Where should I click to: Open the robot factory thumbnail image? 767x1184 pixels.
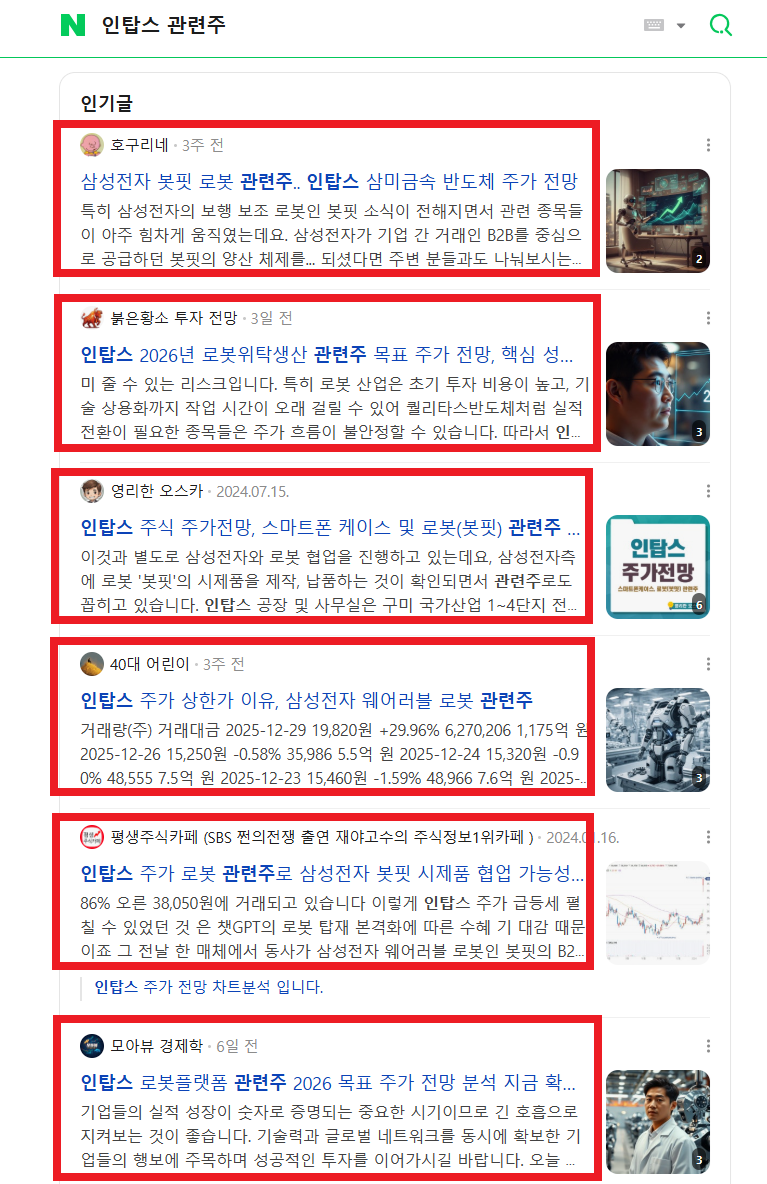tap(658, 740)
